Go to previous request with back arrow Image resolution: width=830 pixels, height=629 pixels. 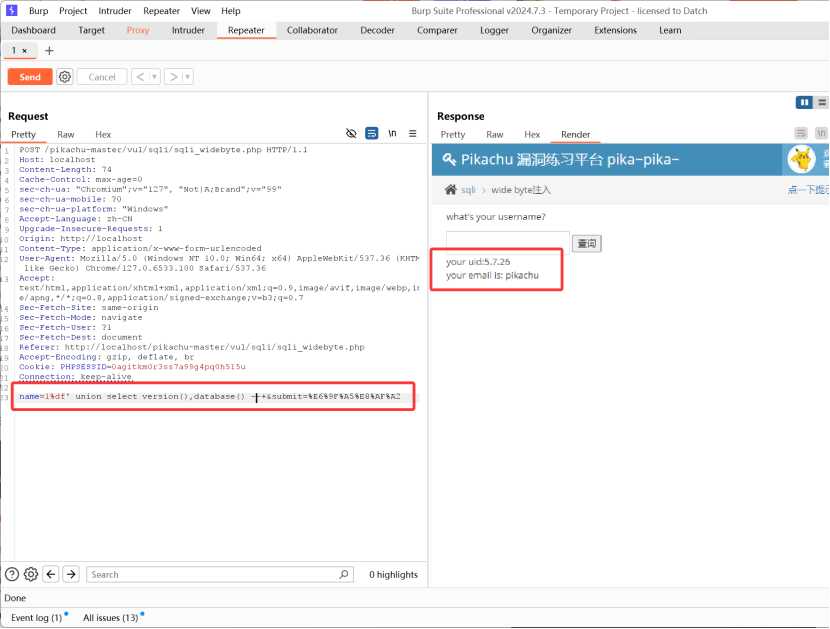[140, 77]
